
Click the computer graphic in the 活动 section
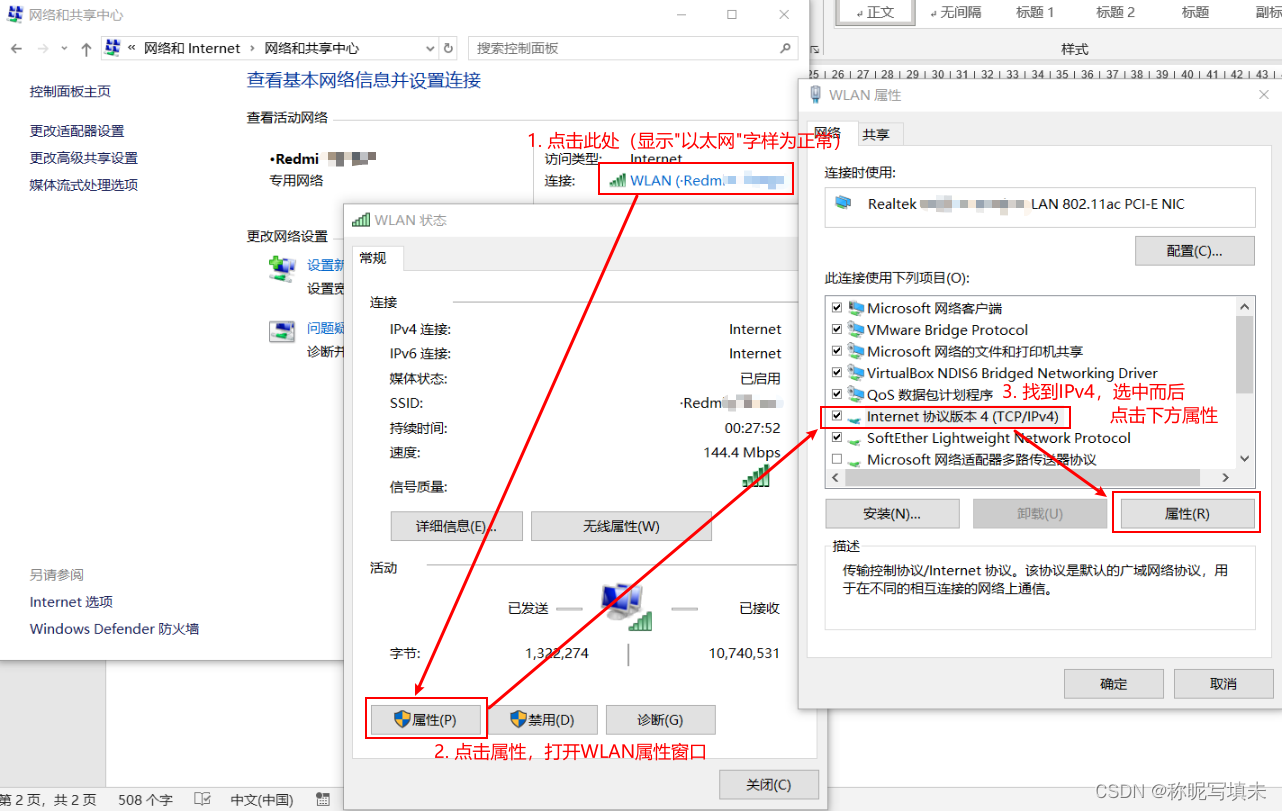tap(622, 602)
